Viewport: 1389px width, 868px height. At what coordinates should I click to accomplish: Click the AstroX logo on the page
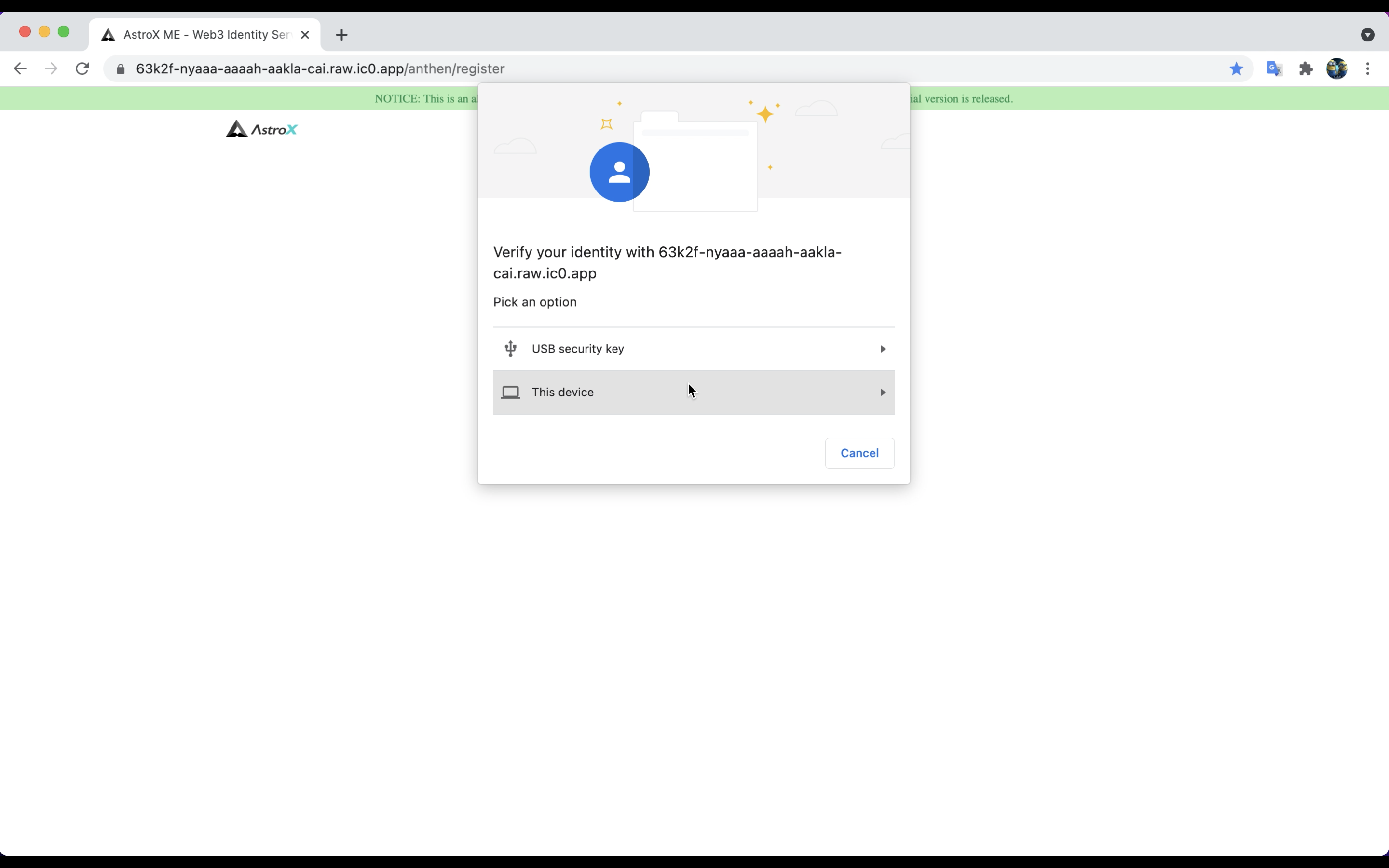click(x=262, y=129)
